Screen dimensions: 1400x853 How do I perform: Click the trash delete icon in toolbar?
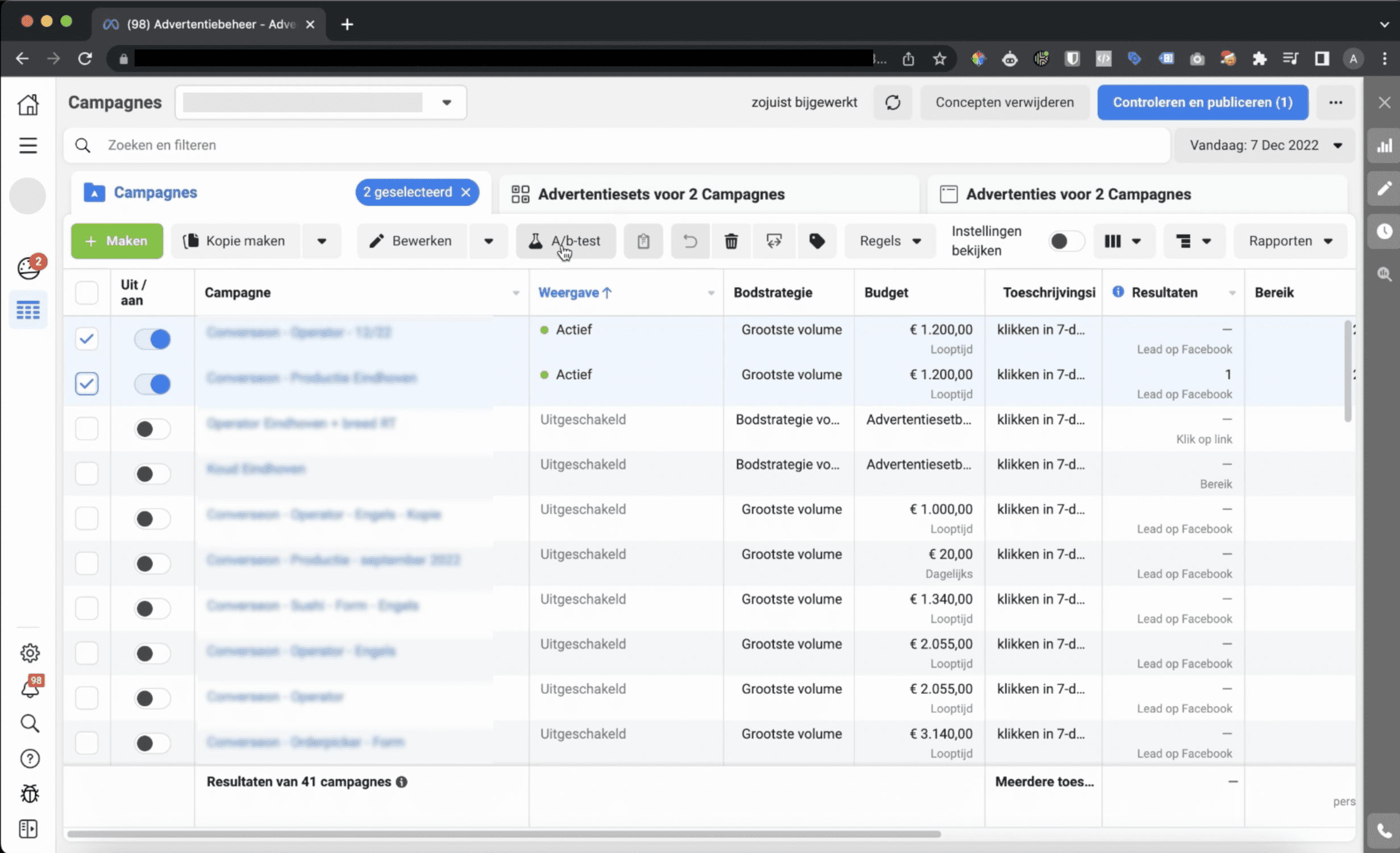(732, 241)
